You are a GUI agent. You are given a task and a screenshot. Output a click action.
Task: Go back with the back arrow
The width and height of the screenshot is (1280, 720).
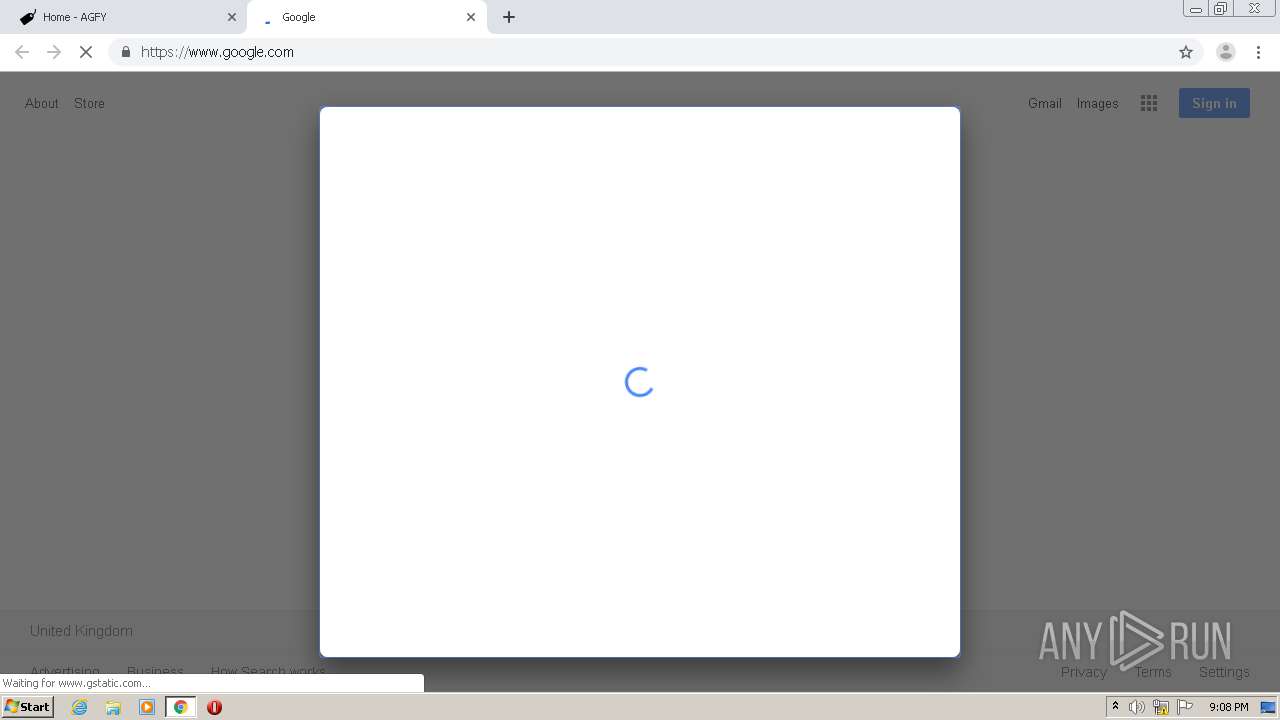pos(22,52)
